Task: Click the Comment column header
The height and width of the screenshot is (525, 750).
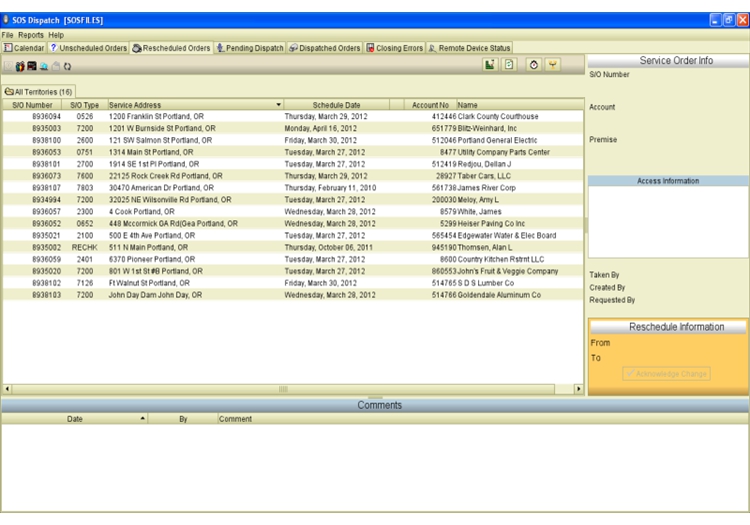Action: pos(483,419)
